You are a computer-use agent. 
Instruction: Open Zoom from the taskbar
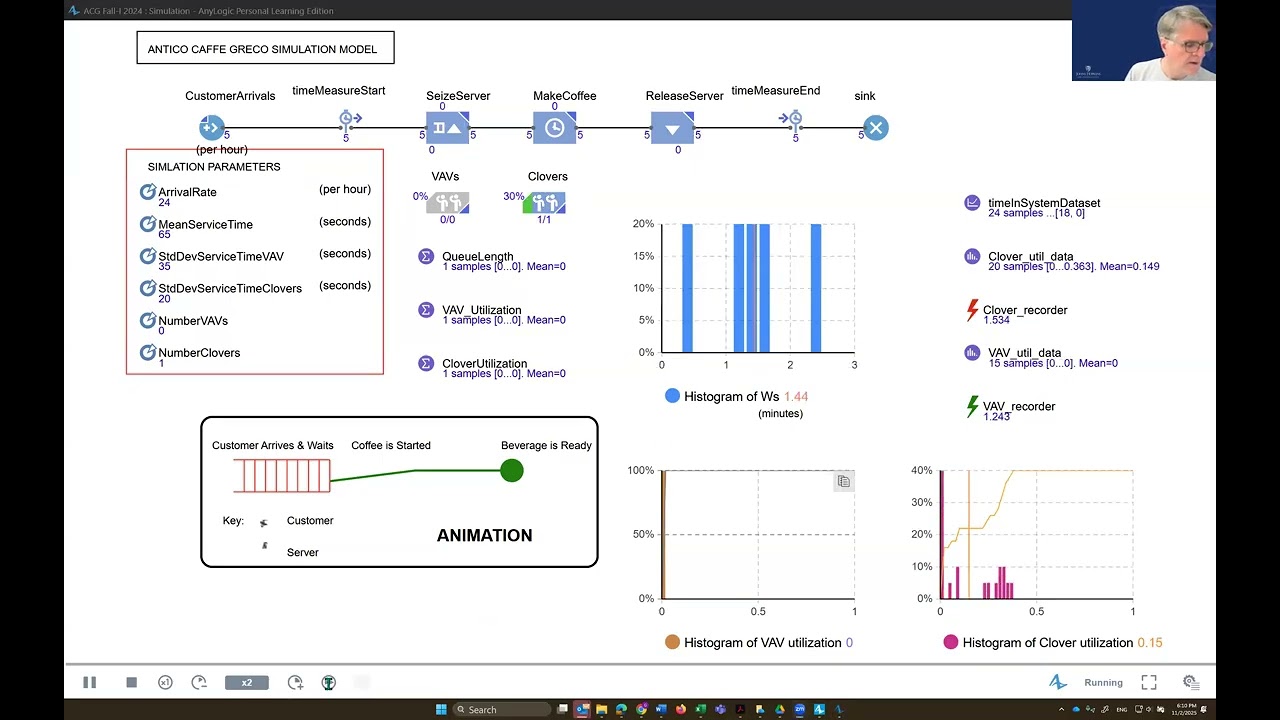pyautogui.click(x=800, y=709)
